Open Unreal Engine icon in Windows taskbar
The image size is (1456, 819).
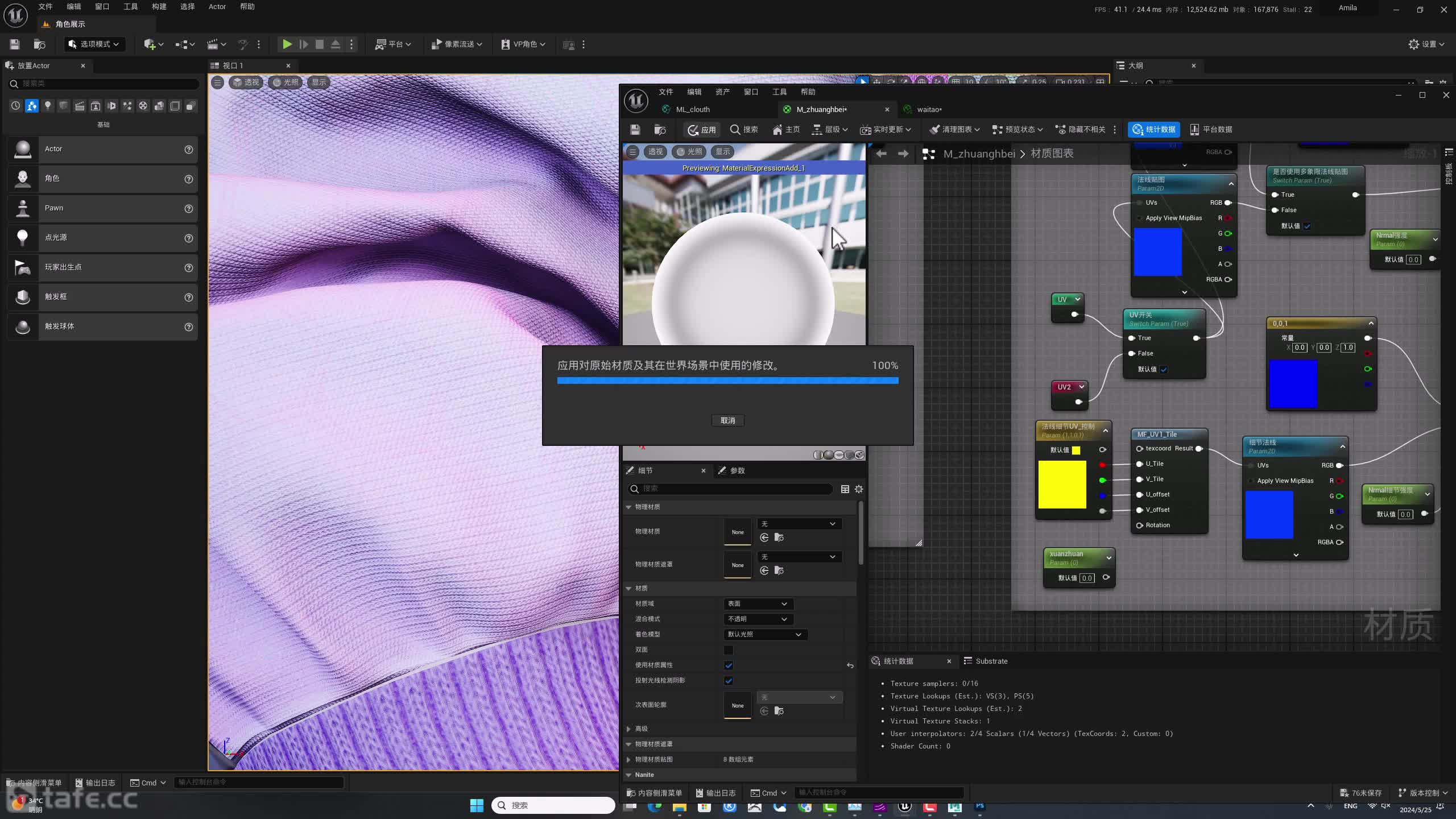[905, 806]
